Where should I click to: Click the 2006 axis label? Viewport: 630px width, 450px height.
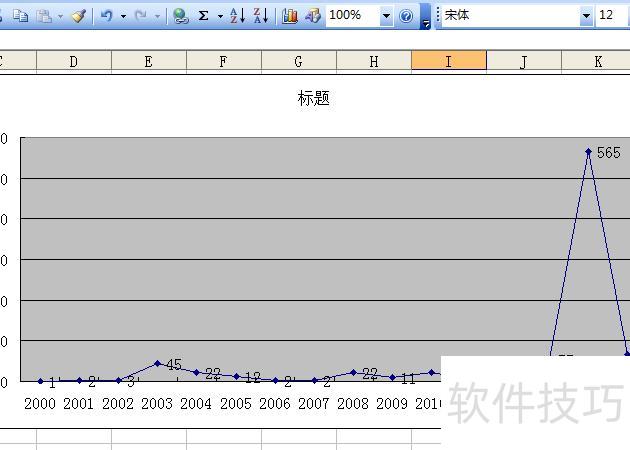pyautogui.click(x=274, y=404)
